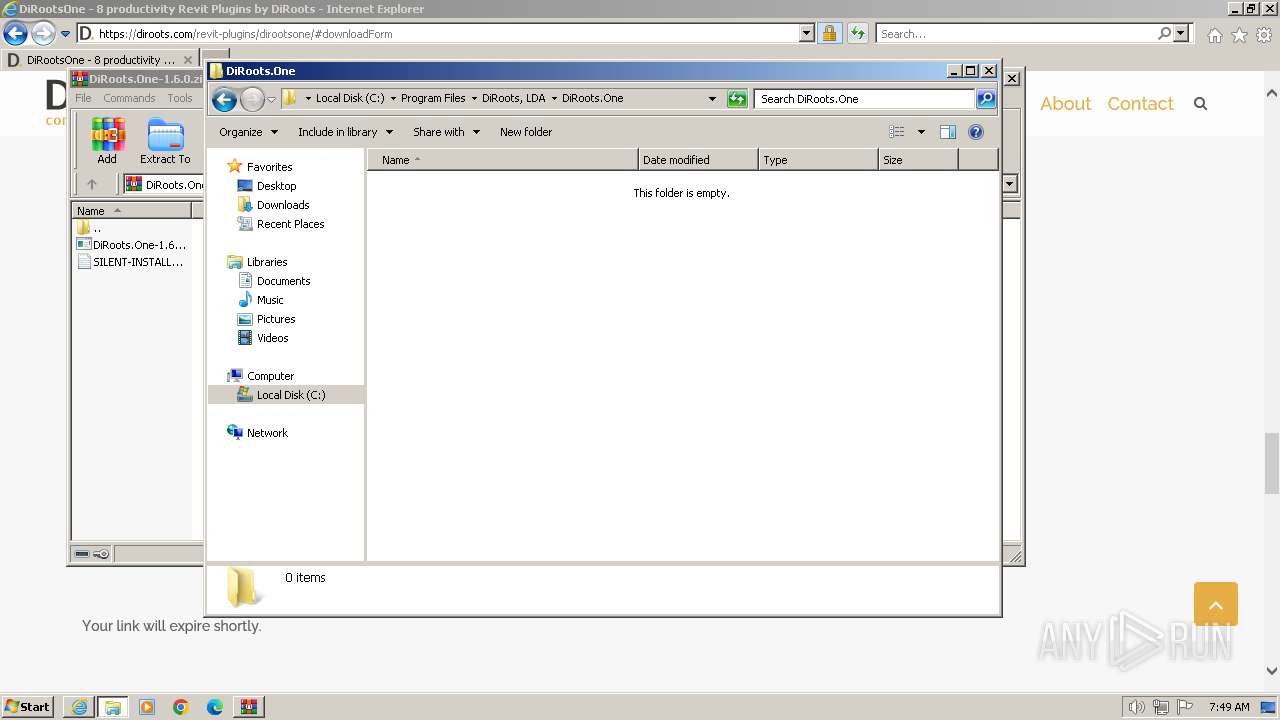Open Include in library dropdown
This screenshot has height=720, width=1280.
[x=345, y=132]
